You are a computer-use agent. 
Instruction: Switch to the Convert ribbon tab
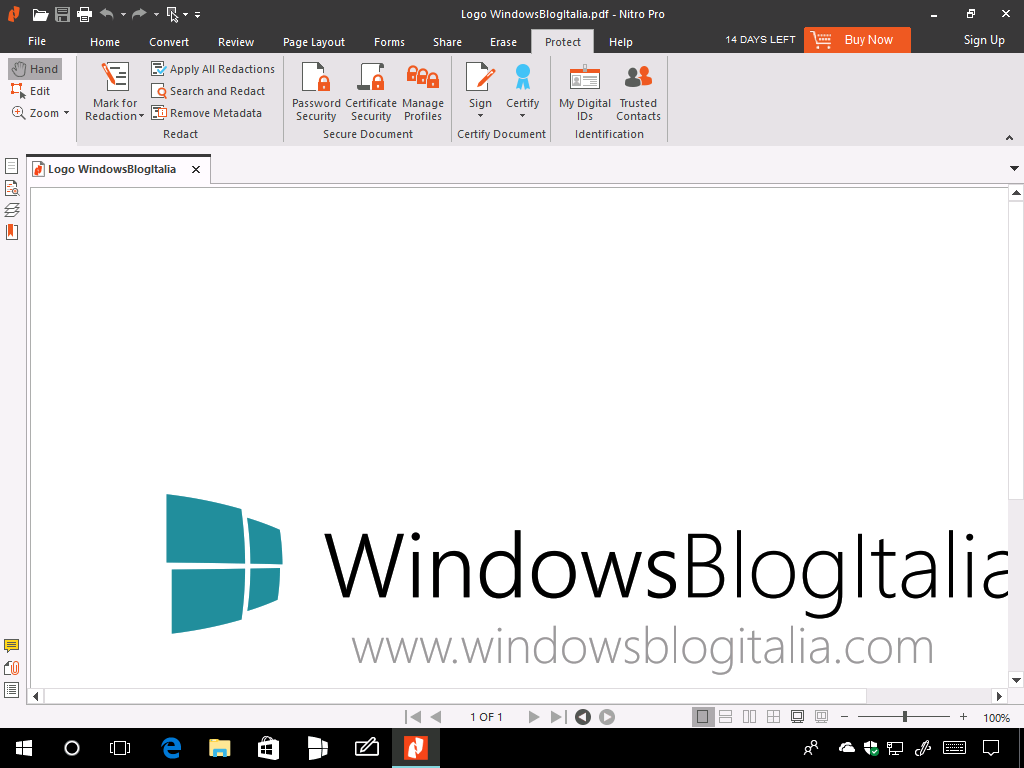click(x=168, y=42)
